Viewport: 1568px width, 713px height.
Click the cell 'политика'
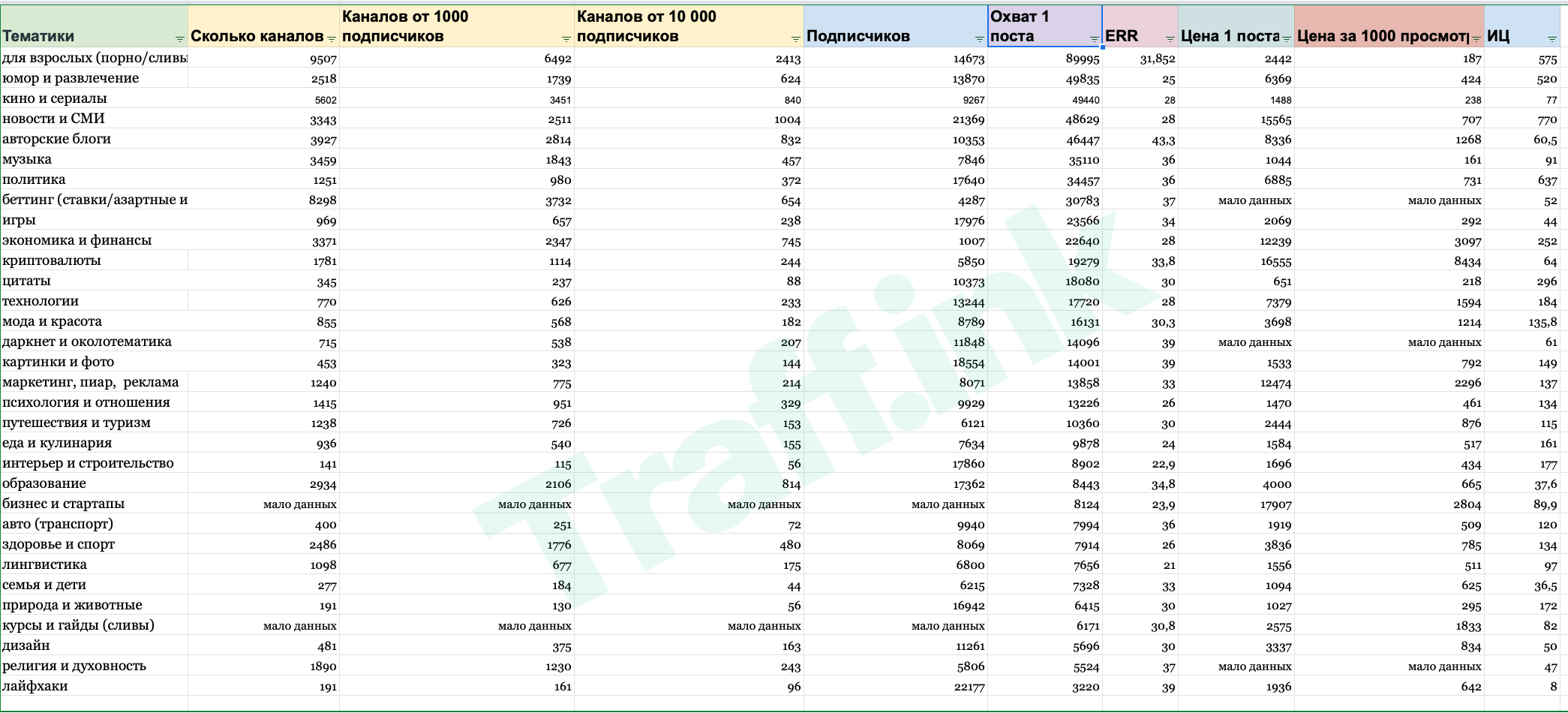[94, 179]
